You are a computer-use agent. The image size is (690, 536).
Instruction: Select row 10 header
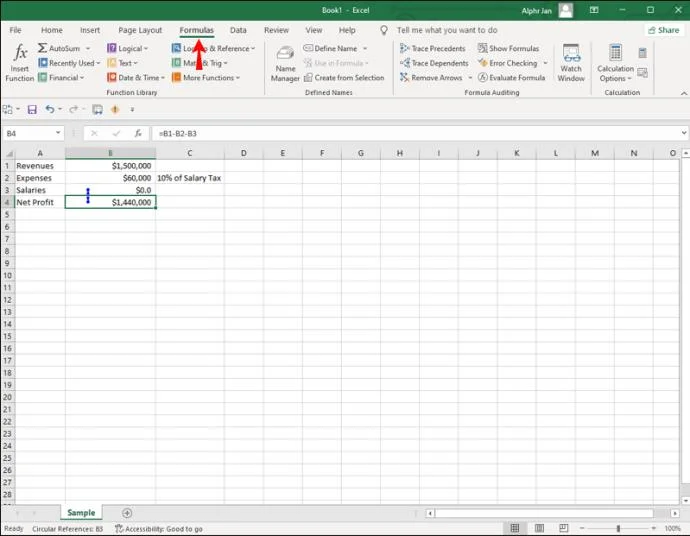coord(7,275)
